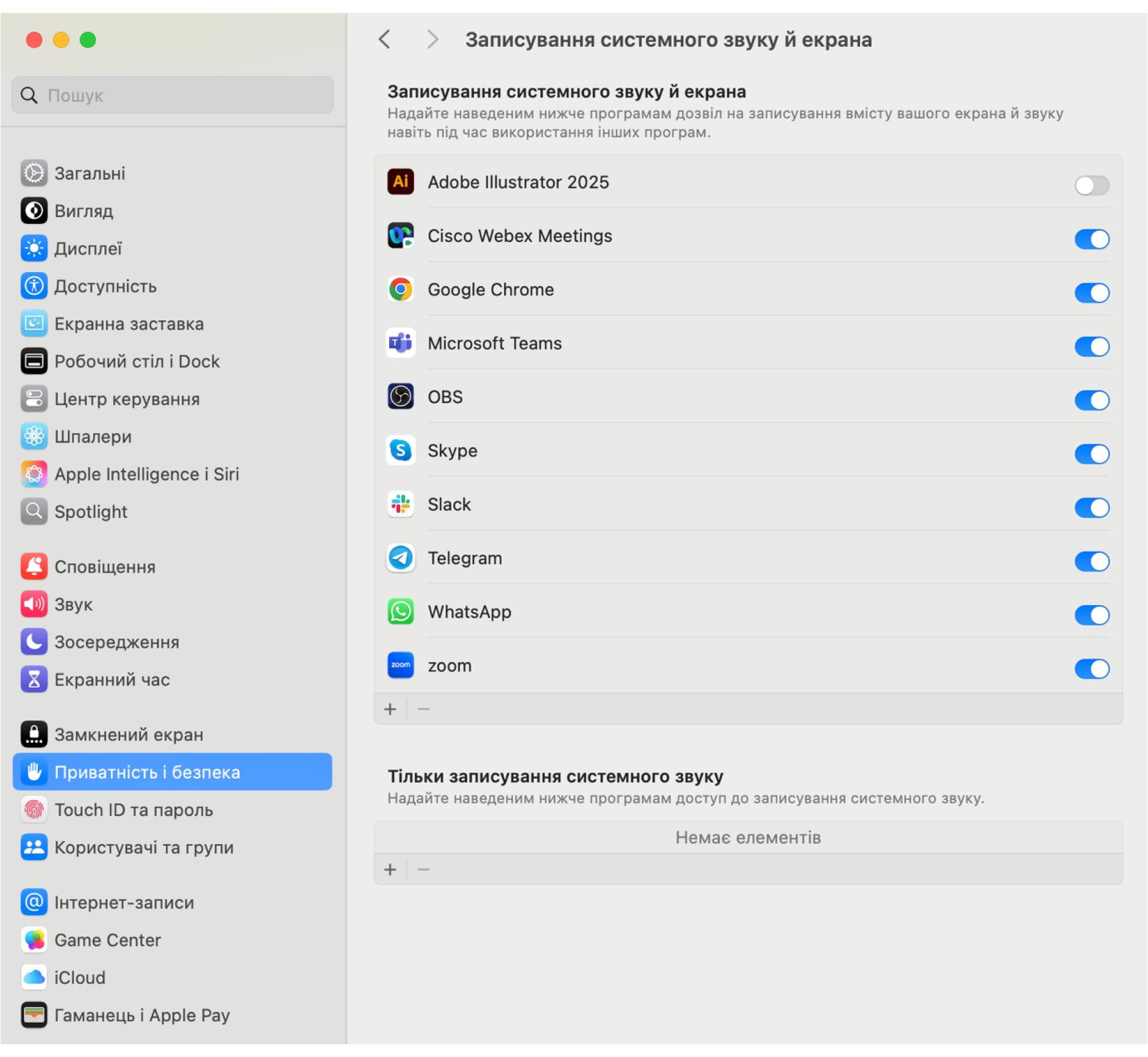Click the iCloud cloud icon in sidebar
Screen dimensions: 1148x1057
[34, 977]
